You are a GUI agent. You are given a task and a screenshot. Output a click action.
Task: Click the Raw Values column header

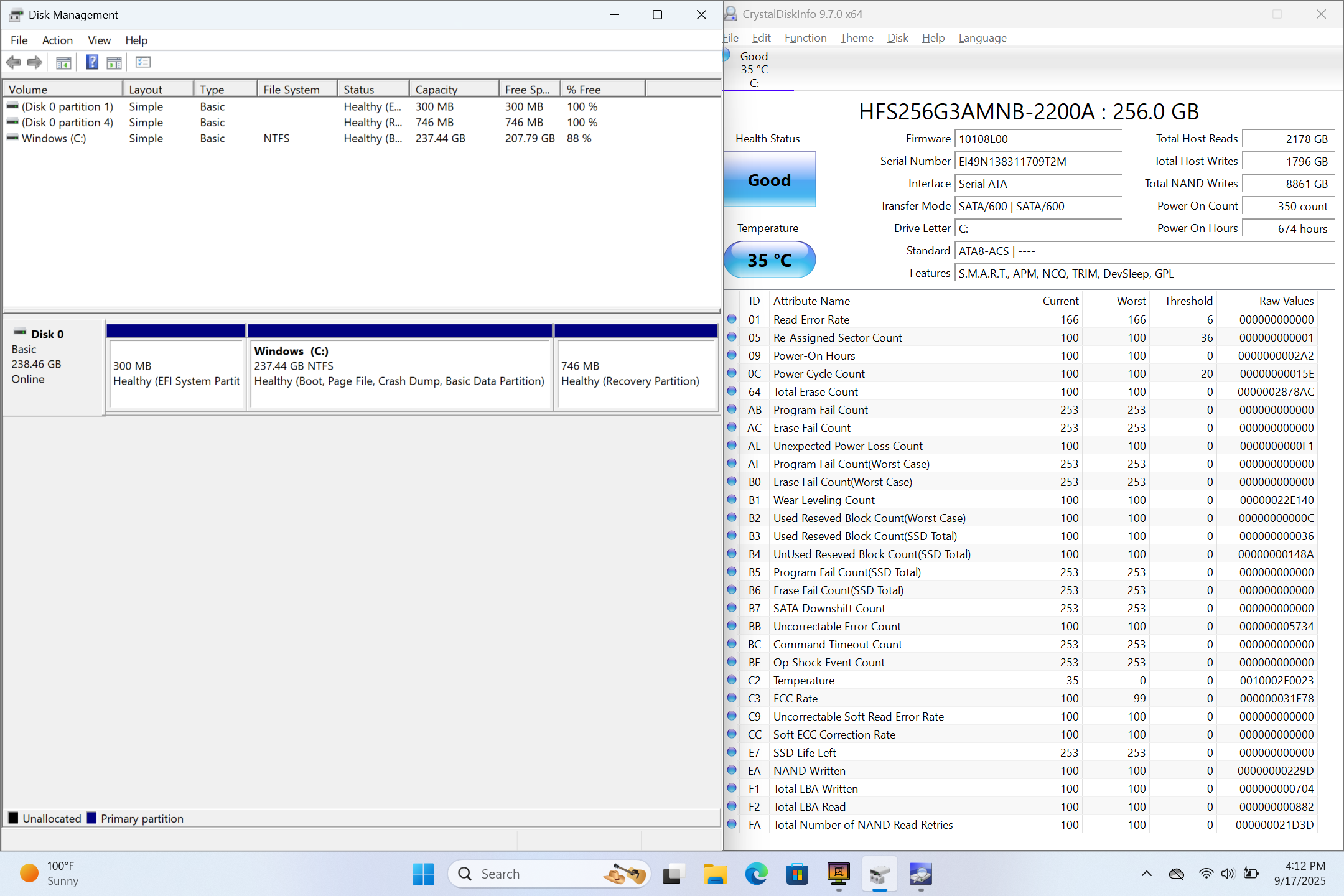tap(1267, 301)
